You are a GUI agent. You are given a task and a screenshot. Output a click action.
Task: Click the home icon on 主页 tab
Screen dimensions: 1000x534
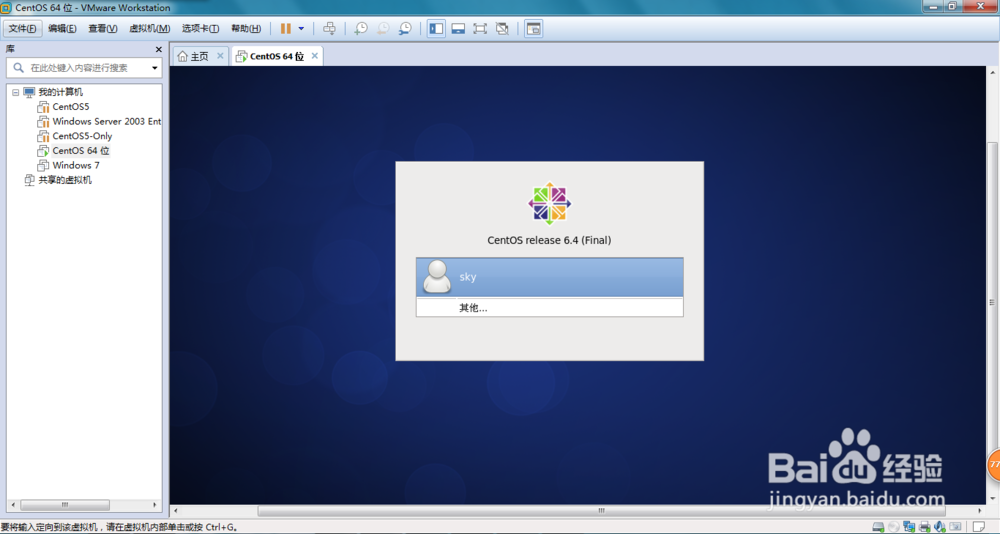point(182,56)
